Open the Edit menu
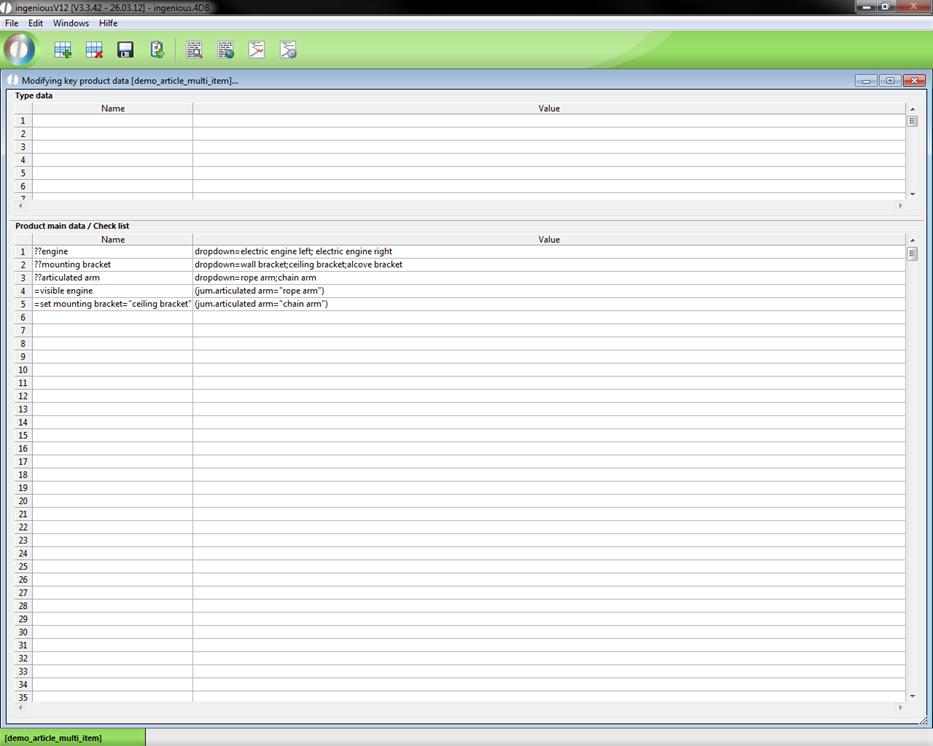Screen dimensions: 933x746 point(35,23)
